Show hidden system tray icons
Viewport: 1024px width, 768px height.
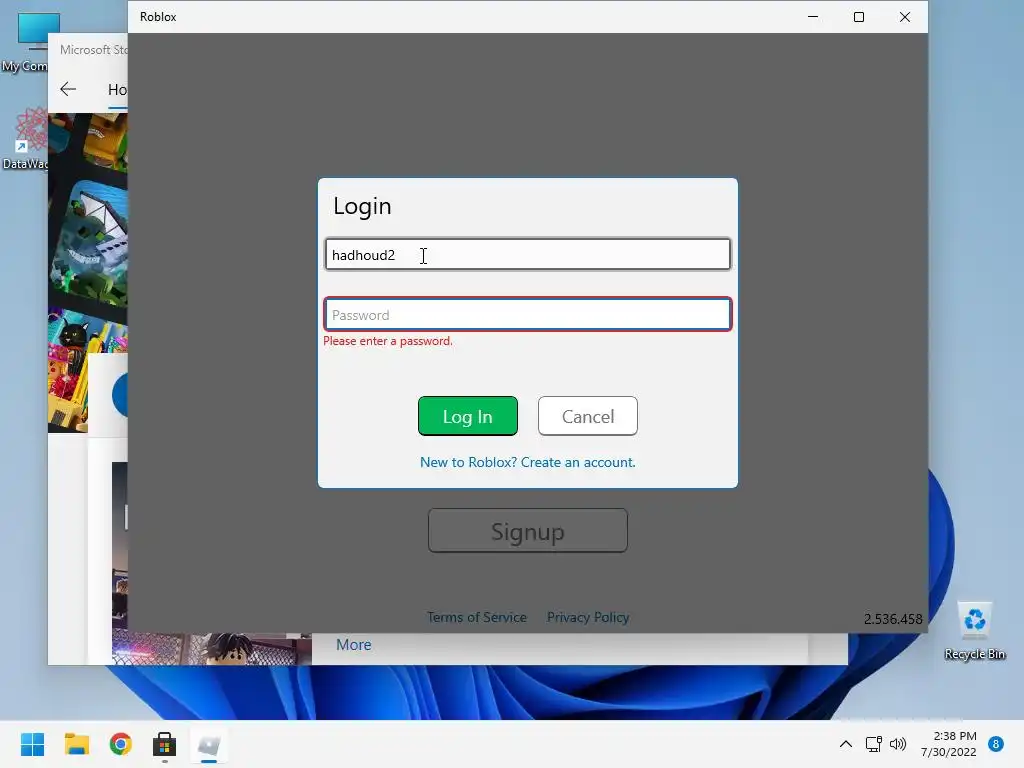pos(846,744)
